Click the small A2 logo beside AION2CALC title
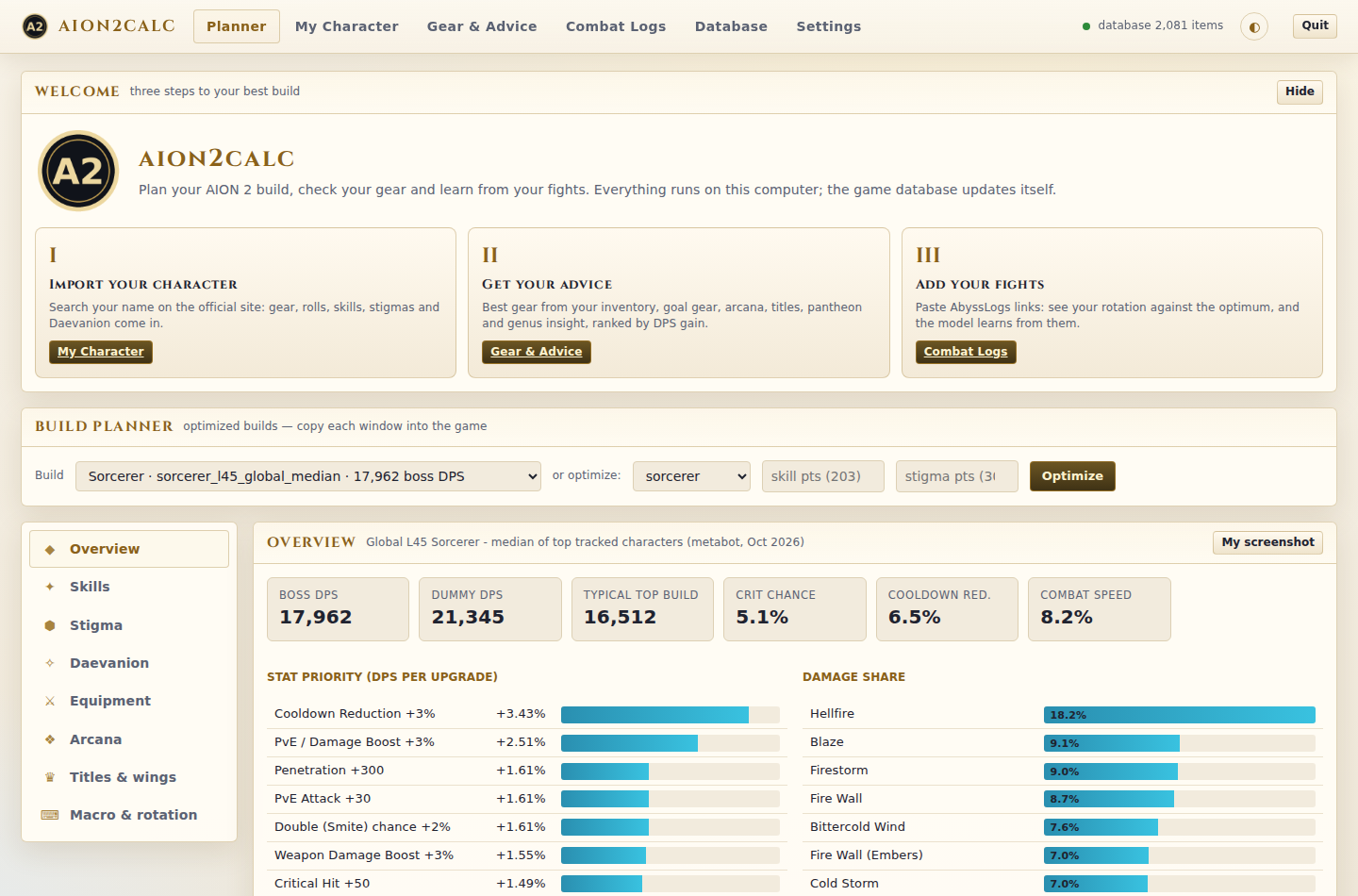Viewport: 1358px width, 896px height. click(x=35, y=26)
